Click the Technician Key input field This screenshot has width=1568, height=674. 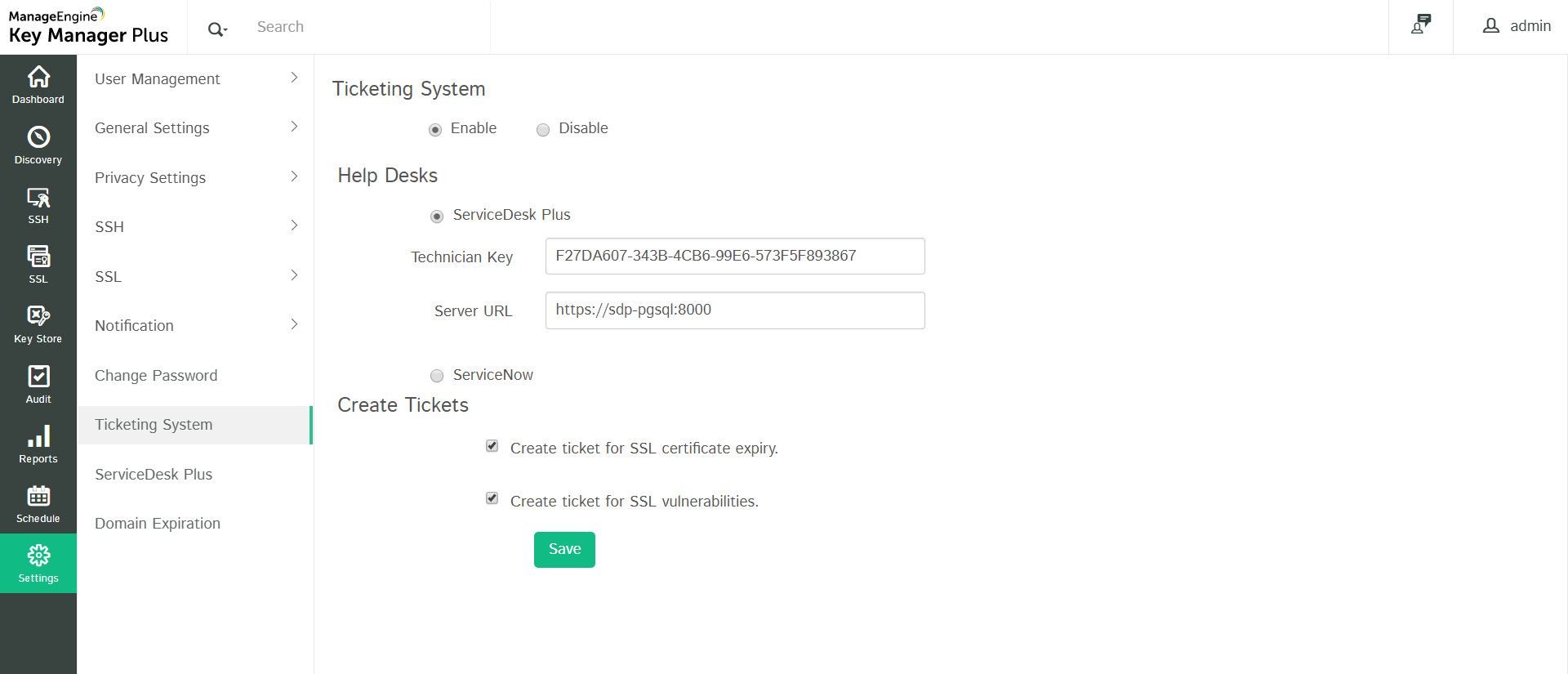[735, 257]
